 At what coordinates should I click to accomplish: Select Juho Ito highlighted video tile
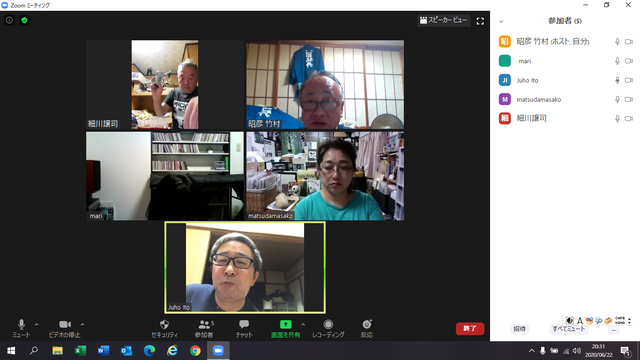[x=245, y=268]
